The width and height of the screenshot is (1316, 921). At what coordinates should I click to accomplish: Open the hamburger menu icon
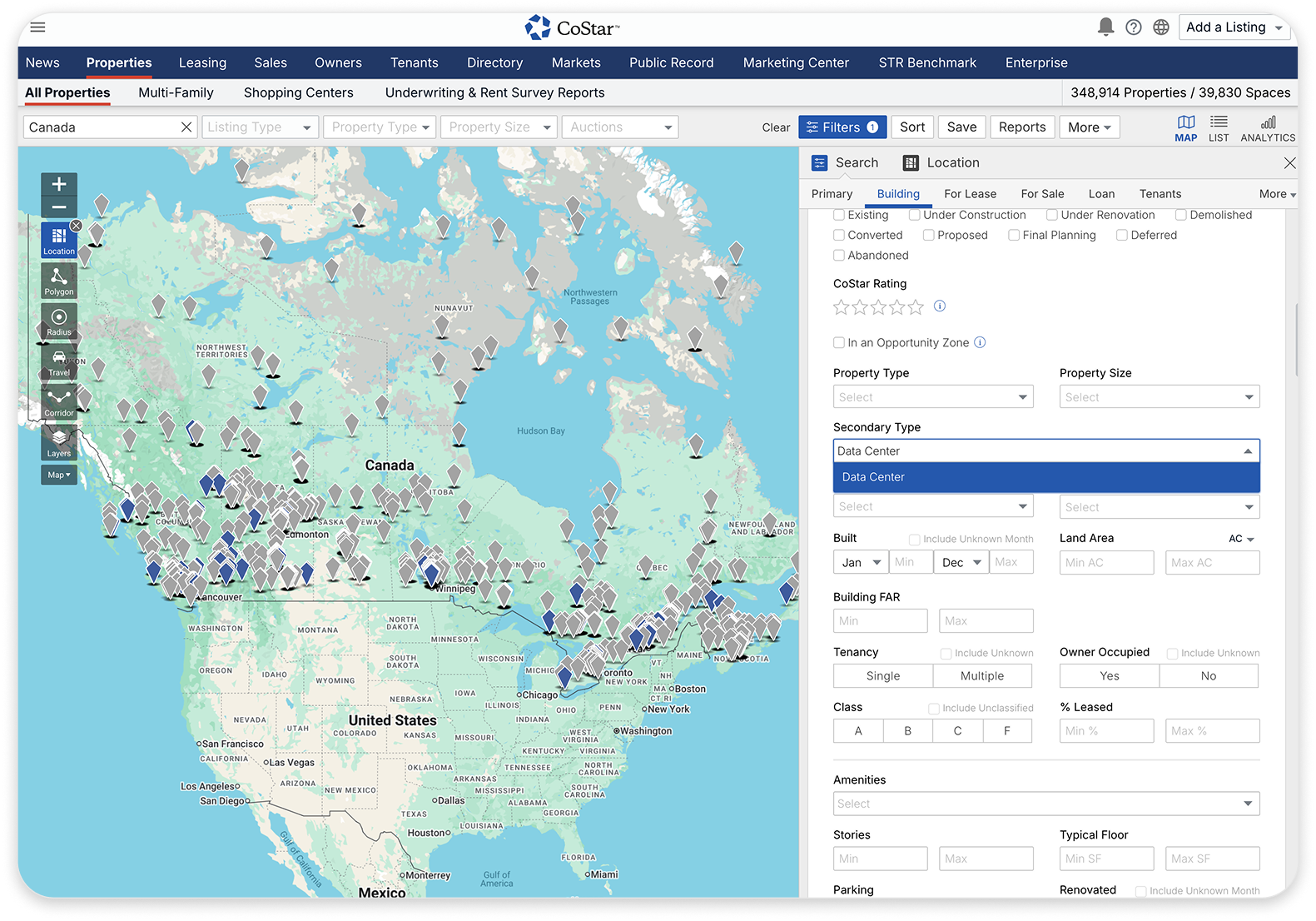click(37, 27)
